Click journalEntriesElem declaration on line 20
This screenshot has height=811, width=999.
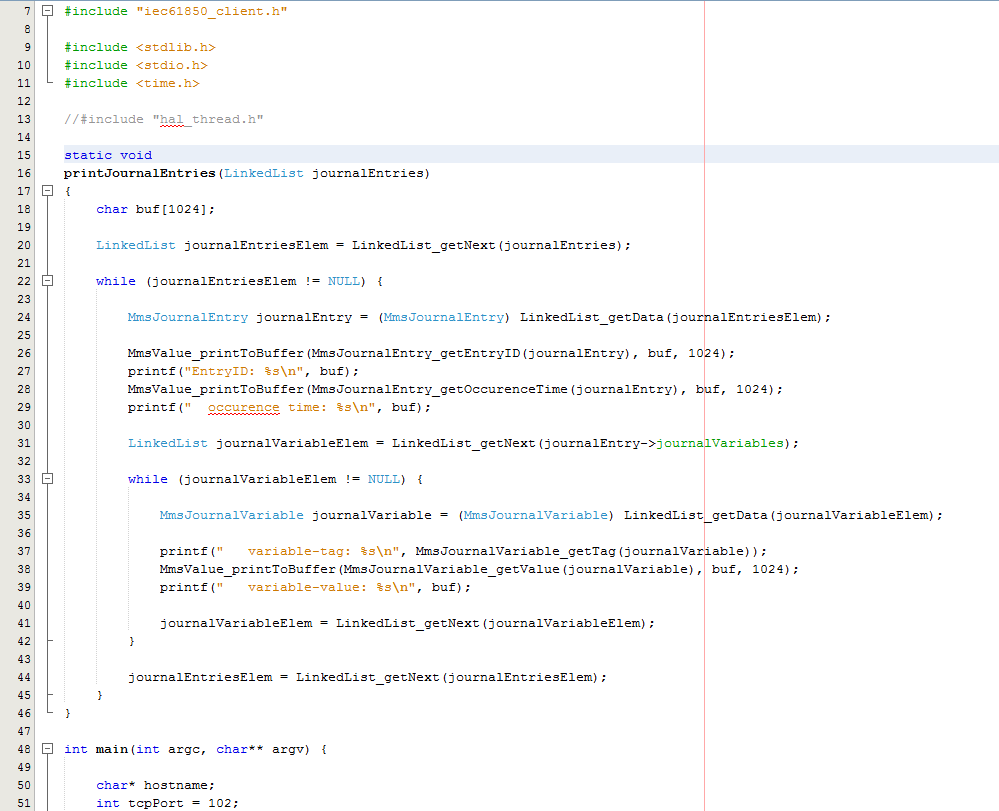click(256, 245)
